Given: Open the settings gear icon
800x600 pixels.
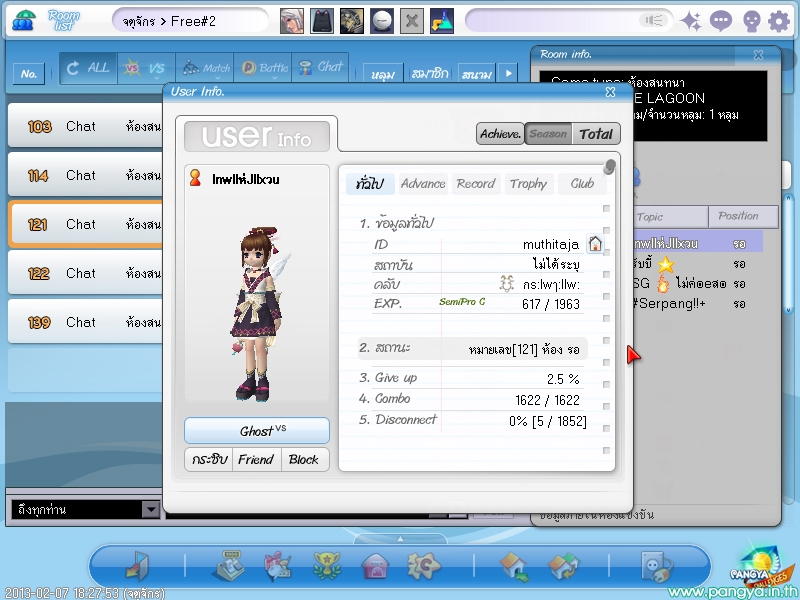Looking at the screenshot, I should [x=779, y=21].
